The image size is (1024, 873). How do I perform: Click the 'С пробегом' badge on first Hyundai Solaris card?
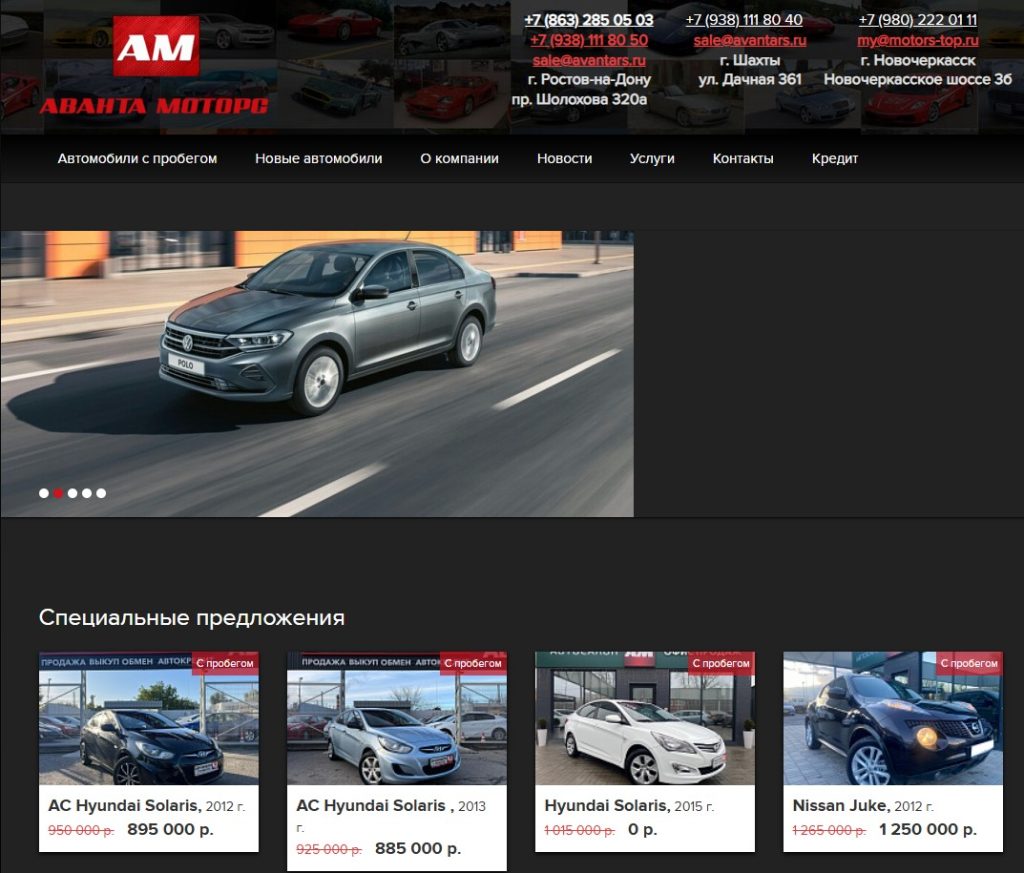(x=223, y=662)
